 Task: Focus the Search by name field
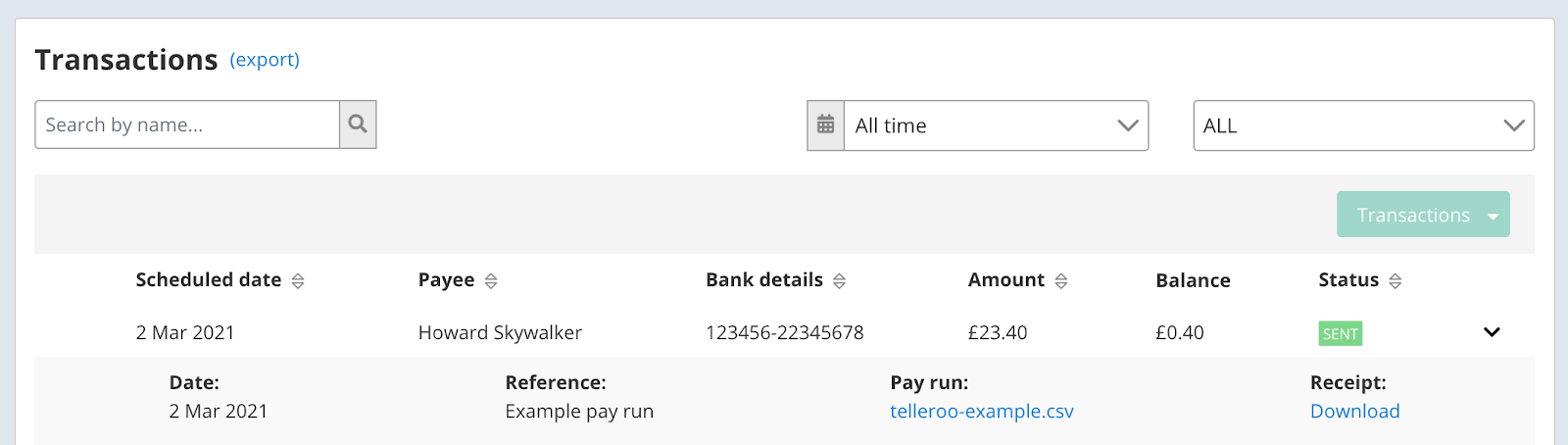[187, 125]
